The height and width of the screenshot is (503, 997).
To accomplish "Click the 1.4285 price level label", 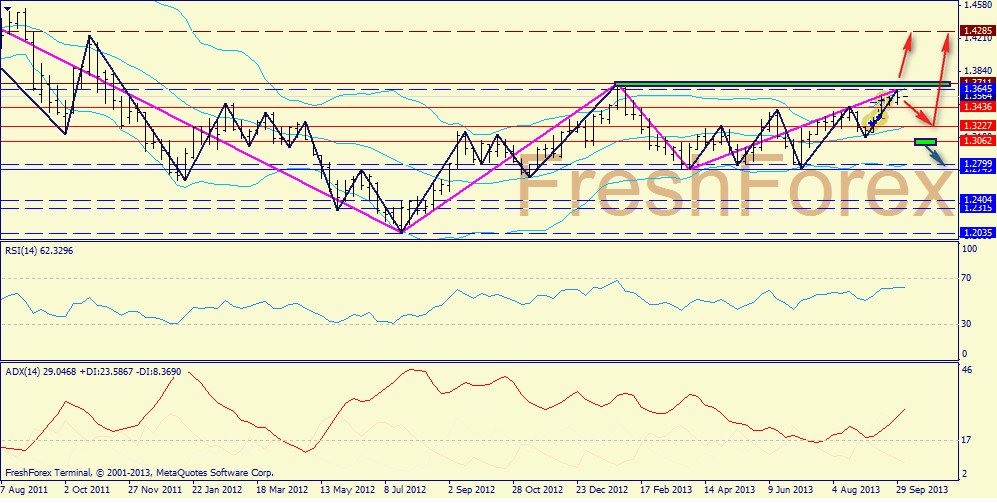I will pyautogui.click(x=978, y=31).
